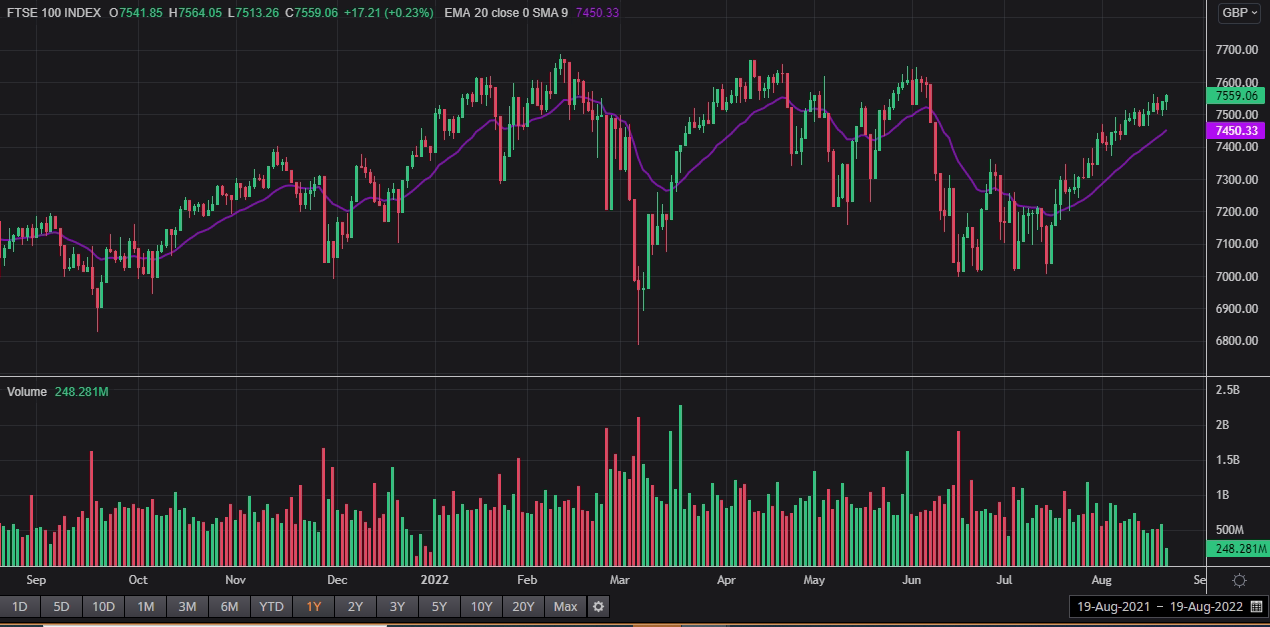Click the 2022 label on time axis
The width and height of the screenshot is (1270, 627).
click(436, 579)
